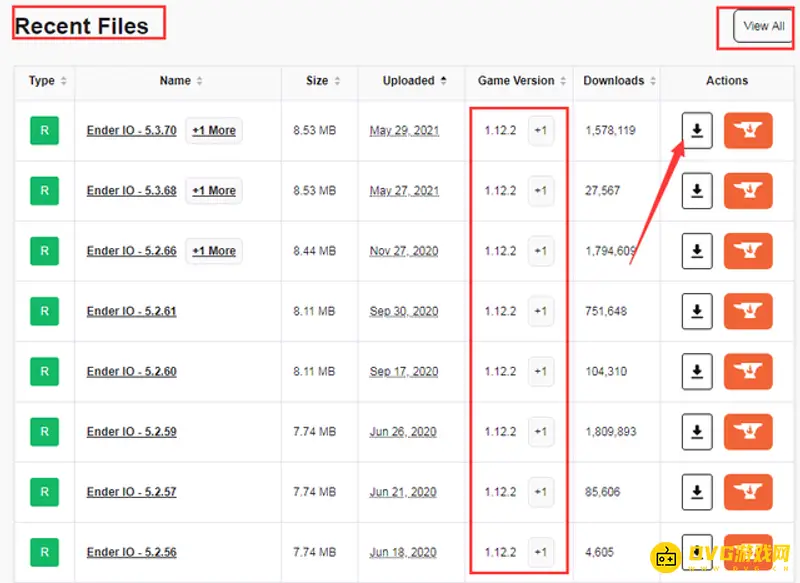The width and height of the screenshot is (800, 583).
Task: Show extra game versions +1 for 5.3.68
Action: pyautogui.click(x=540, y=191)
